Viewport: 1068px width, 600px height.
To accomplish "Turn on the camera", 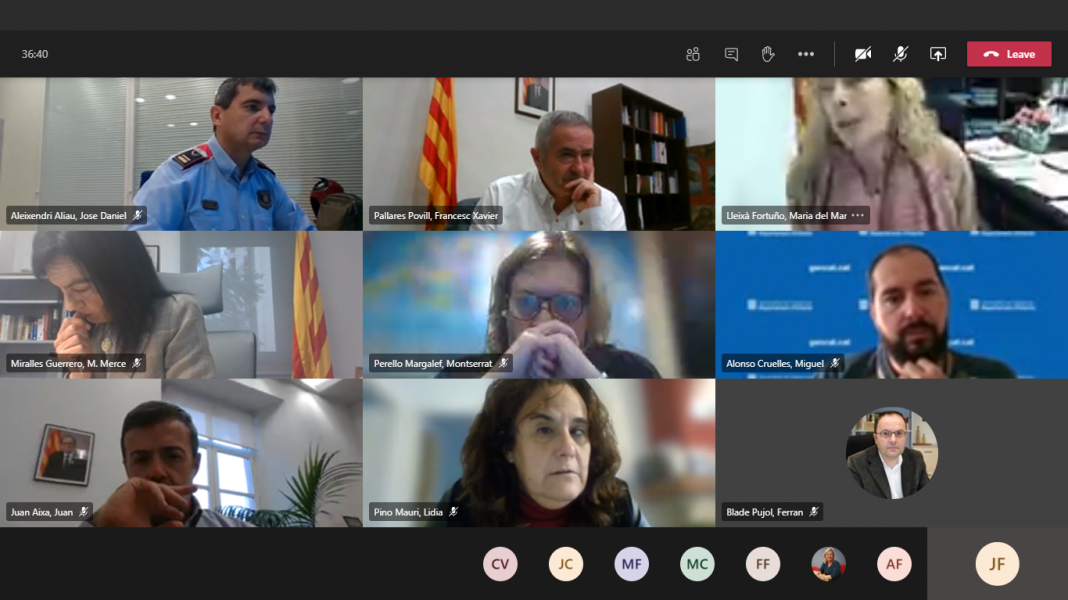I will 863,54.
